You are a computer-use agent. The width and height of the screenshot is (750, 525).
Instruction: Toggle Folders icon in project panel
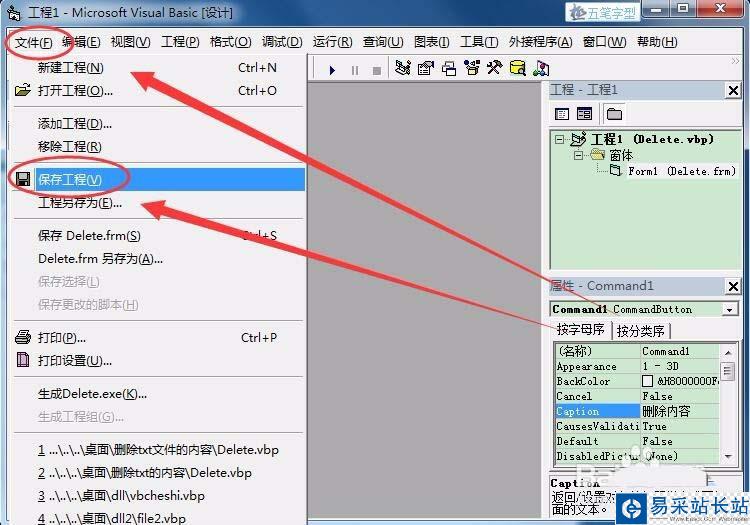614,114
